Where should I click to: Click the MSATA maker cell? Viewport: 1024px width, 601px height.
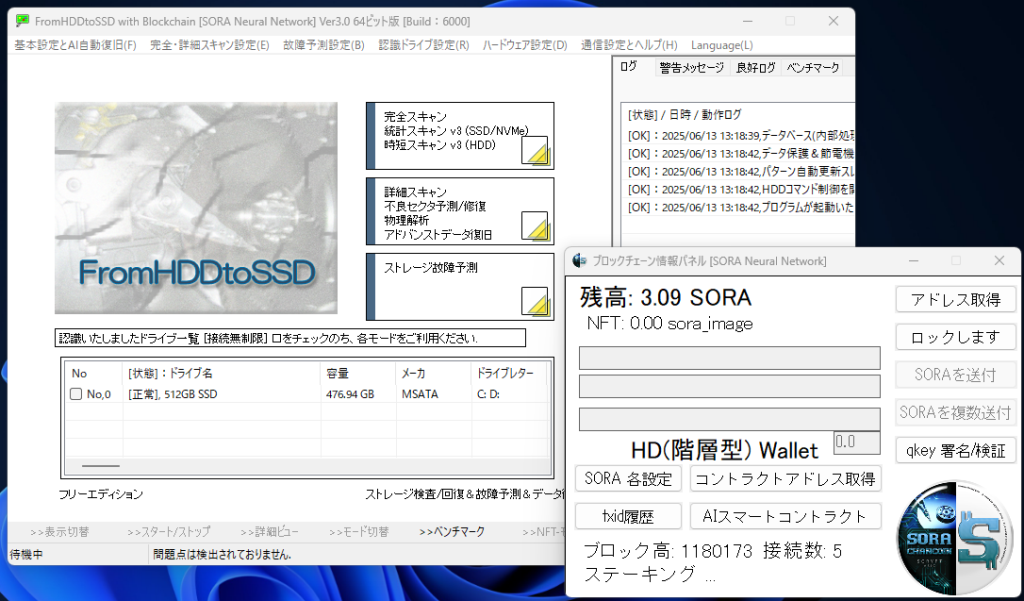pos(420,394)
